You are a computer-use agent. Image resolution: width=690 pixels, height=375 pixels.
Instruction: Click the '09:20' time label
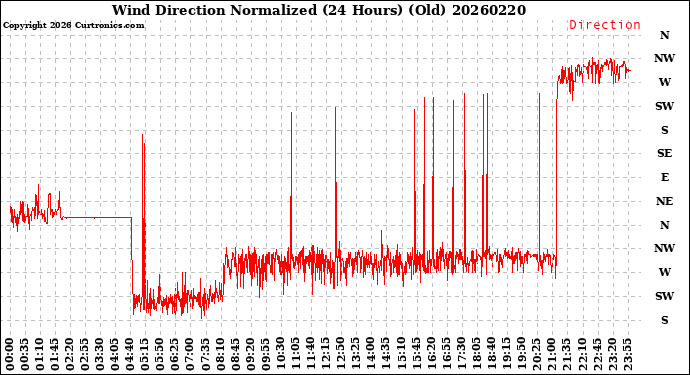click(250, 355)
